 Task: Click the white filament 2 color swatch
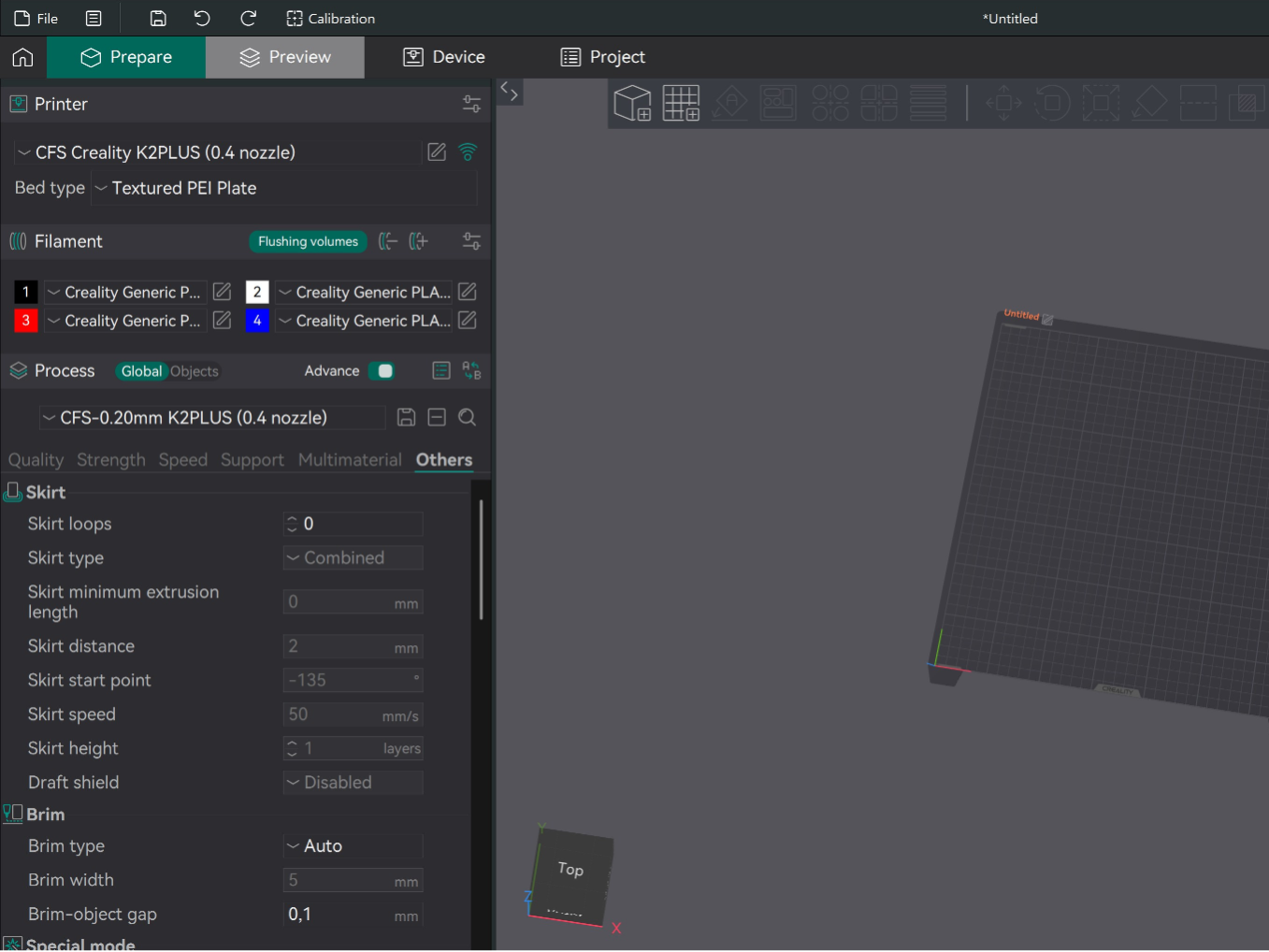(257, 292)
